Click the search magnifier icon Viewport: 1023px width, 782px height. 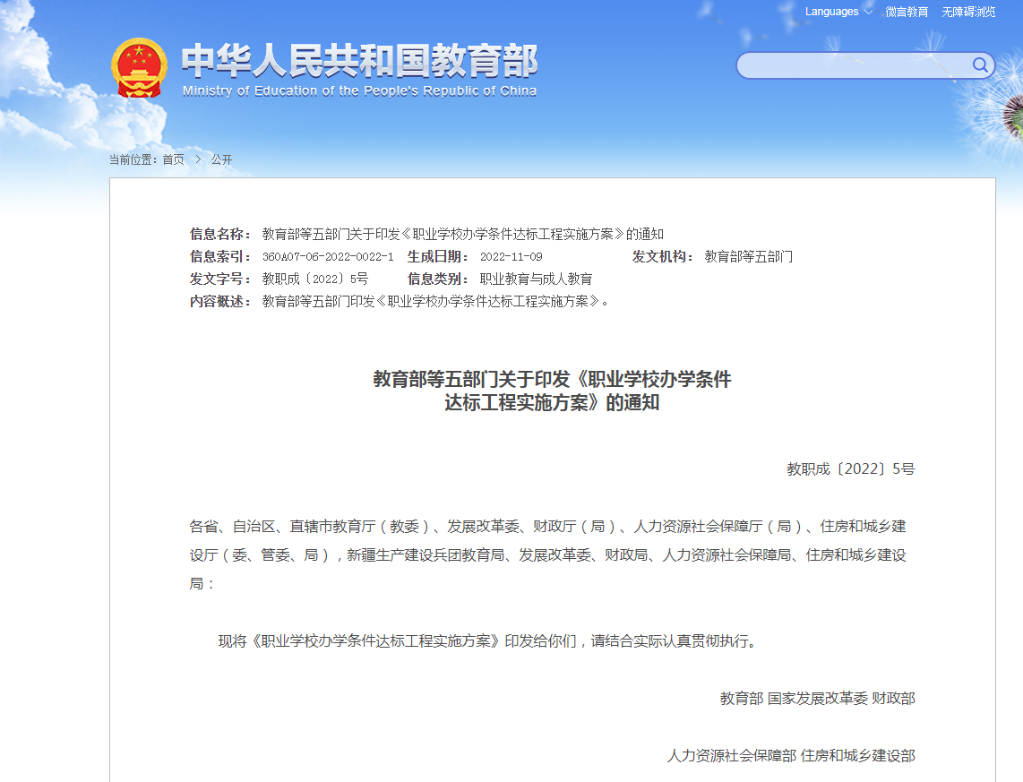tap(981, 65)
